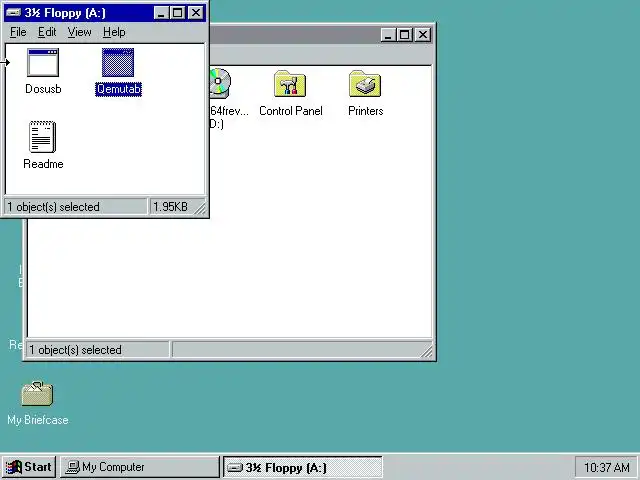Minimize the My Computer window
The width and height of the screenshot is (640, 480).
[388, 35]
